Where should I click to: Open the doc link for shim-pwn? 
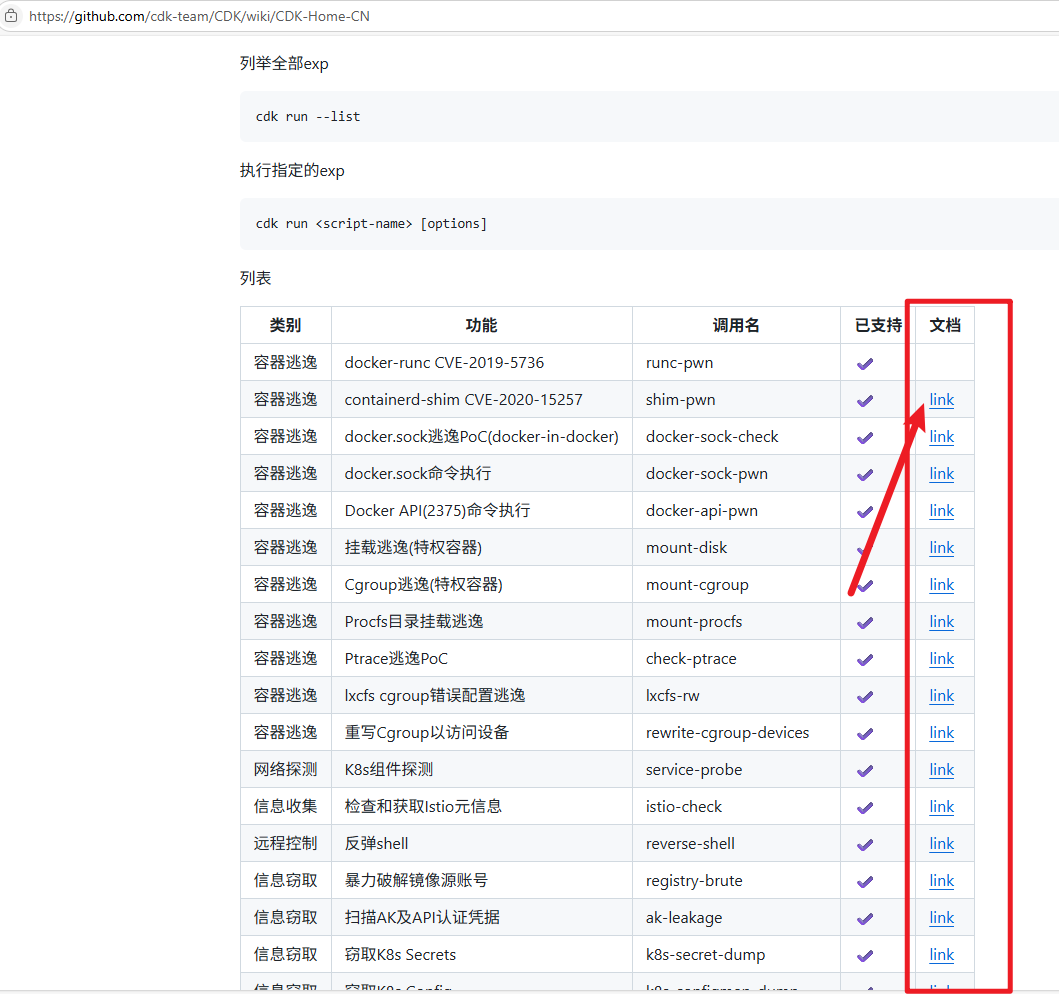(941, 400)
